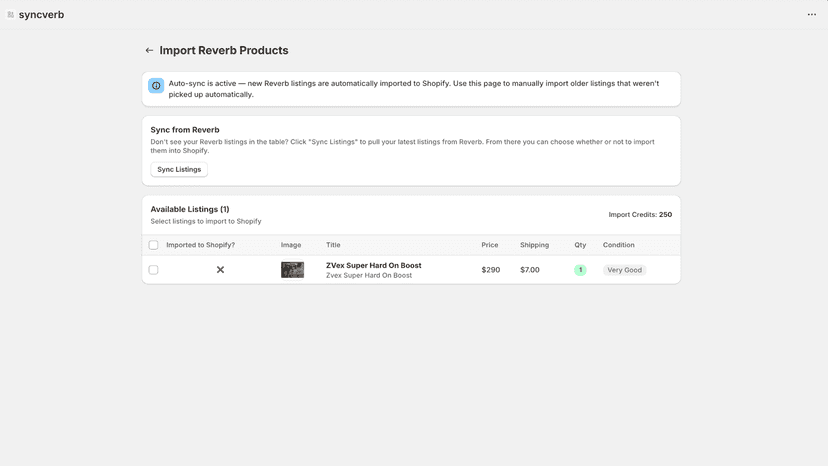Select the ZVex Super Hard On Boost checkbox
This screenshot has width=828, height=466.
tap(153, 269)
